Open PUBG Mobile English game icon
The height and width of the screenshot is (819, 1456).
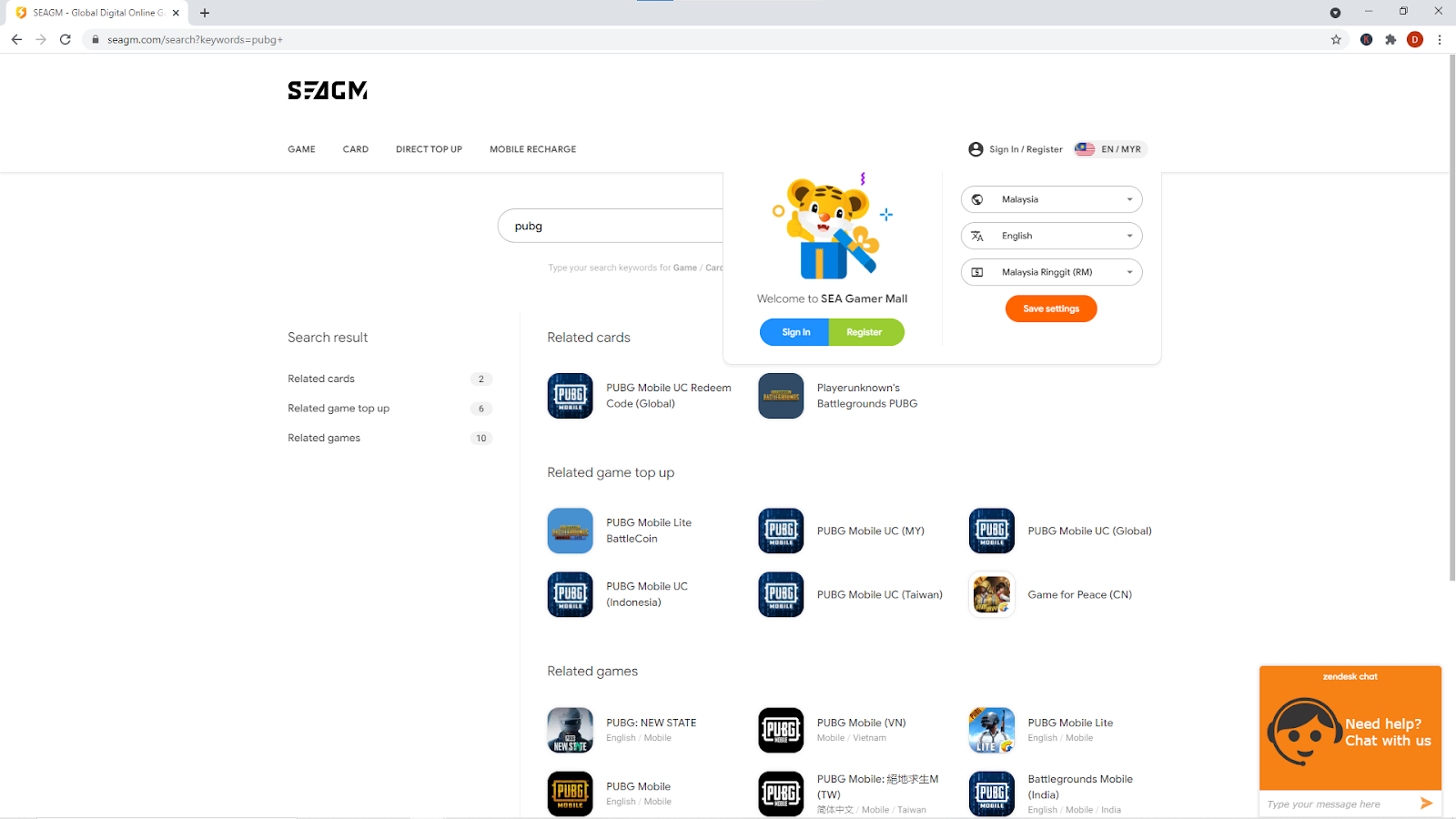coord(571,794)
